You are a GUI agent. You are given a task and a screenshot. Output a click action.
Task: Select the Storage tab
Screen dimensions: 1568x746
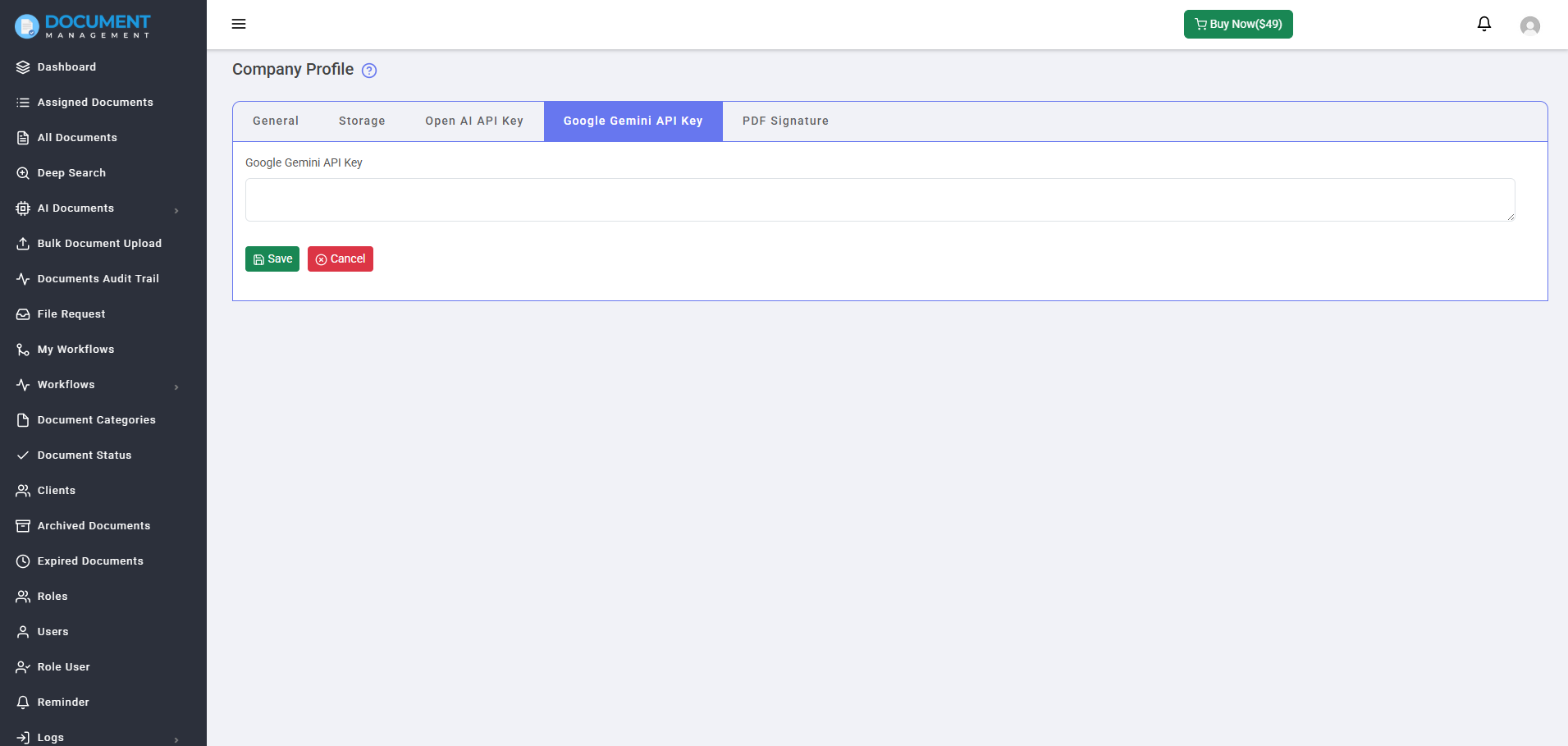pyautogui.click(x=362, y=121)
